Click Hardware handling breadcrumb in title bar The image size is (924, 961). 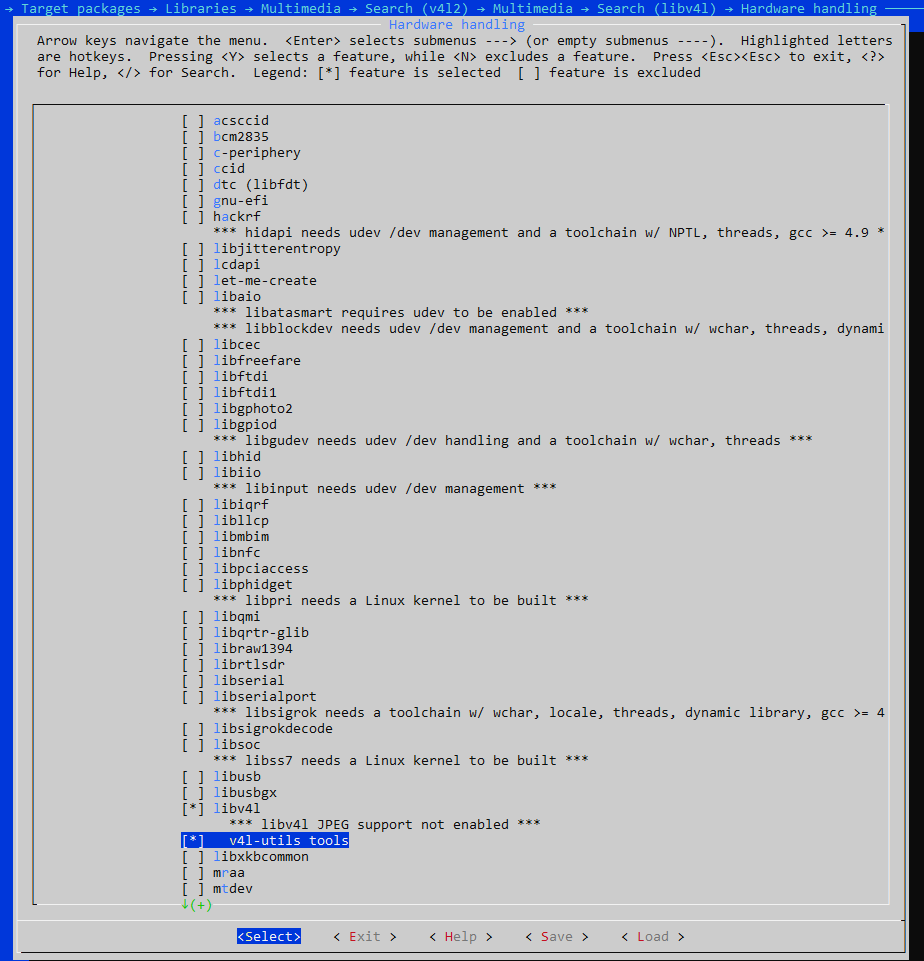pos(809,9)
